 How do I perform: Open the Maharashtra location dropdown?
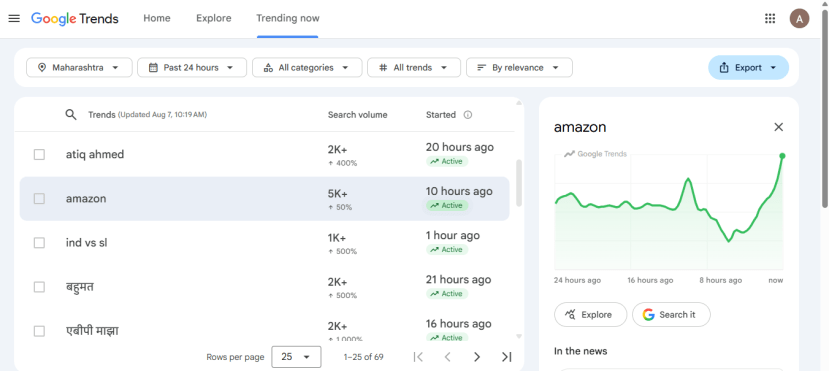click(79, 68)
